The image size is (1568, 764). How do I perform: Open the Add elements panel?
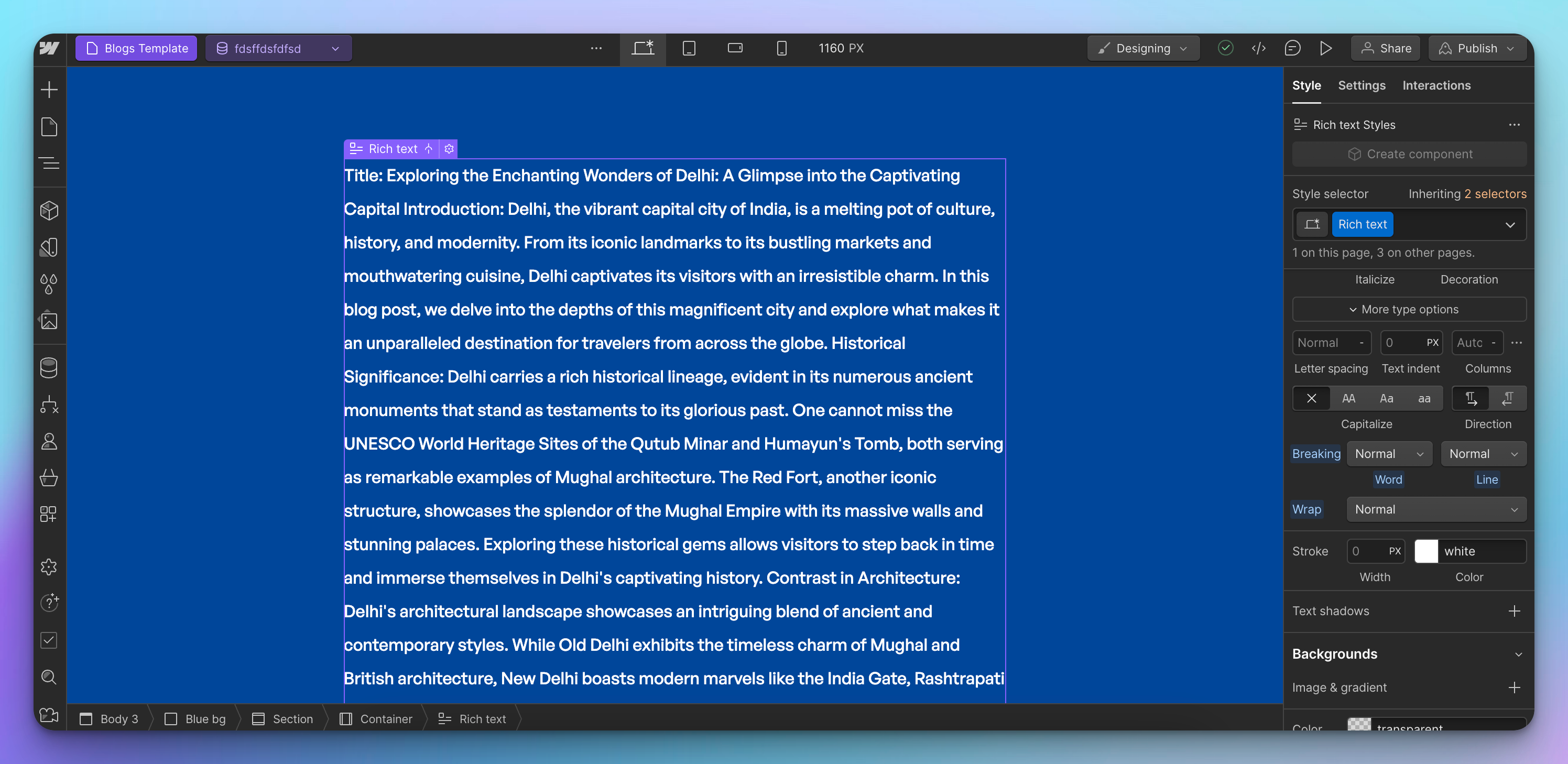[49, 90]
